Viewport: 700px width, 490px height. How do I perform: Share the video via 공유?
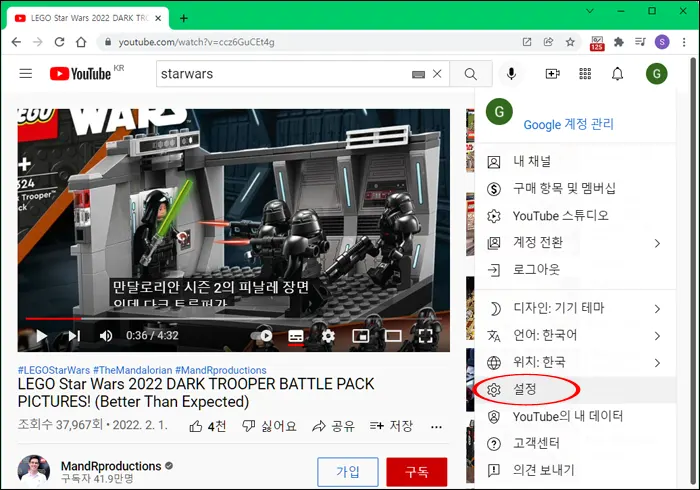coord(333,426)
